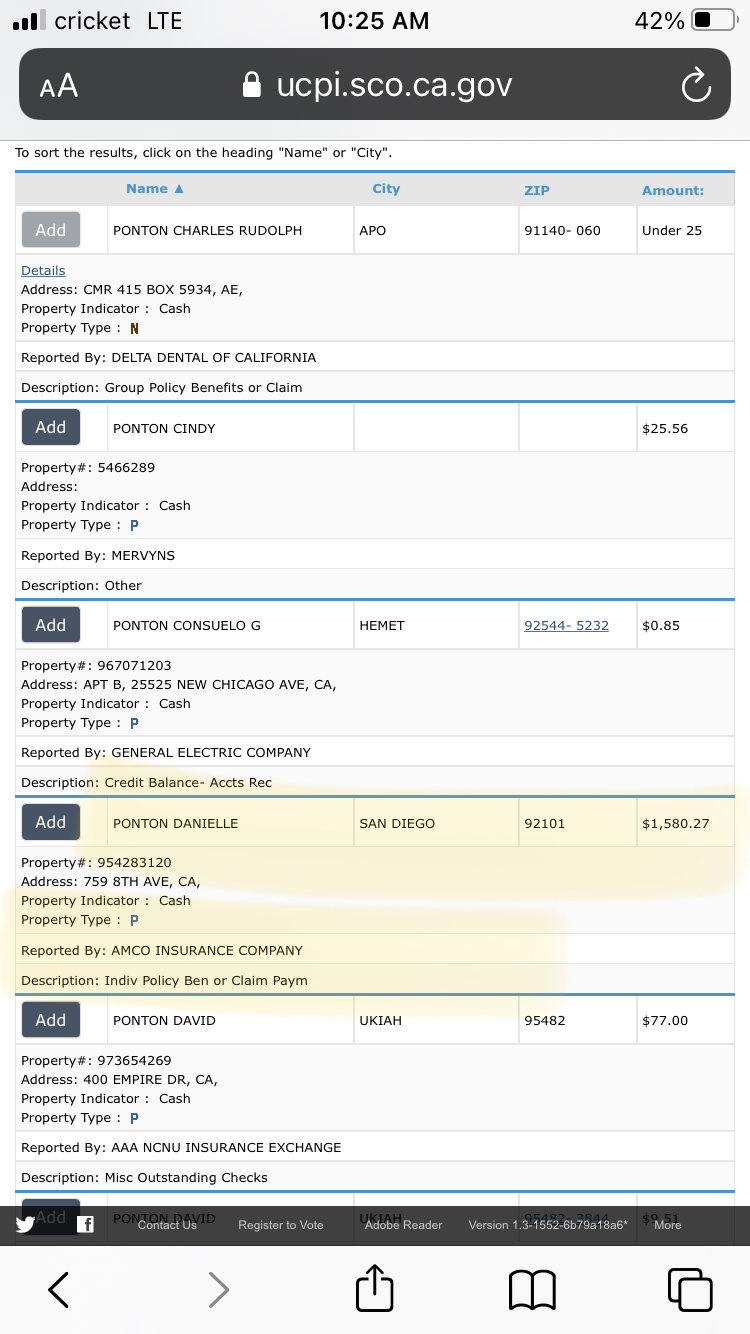Image resolution: width=750 pixels, height=1334 pixels.
Task: Open the Safari tabs overview icon
Action: 690,1289
